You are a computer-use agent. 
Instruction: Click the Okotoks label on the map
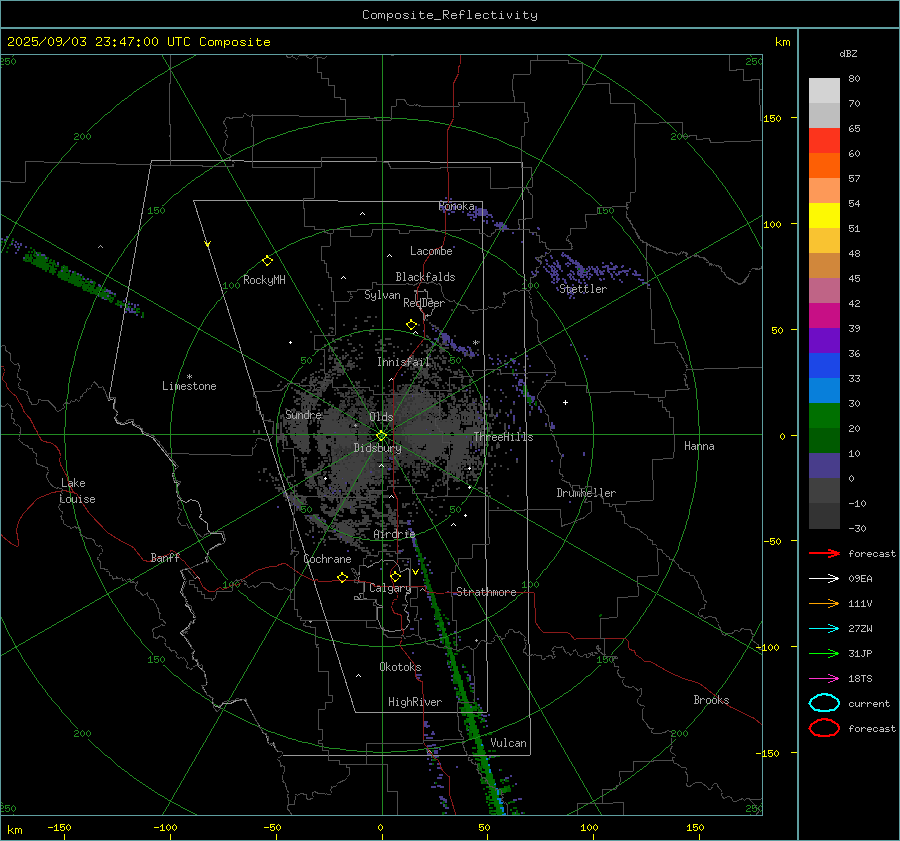coord(400,667)
